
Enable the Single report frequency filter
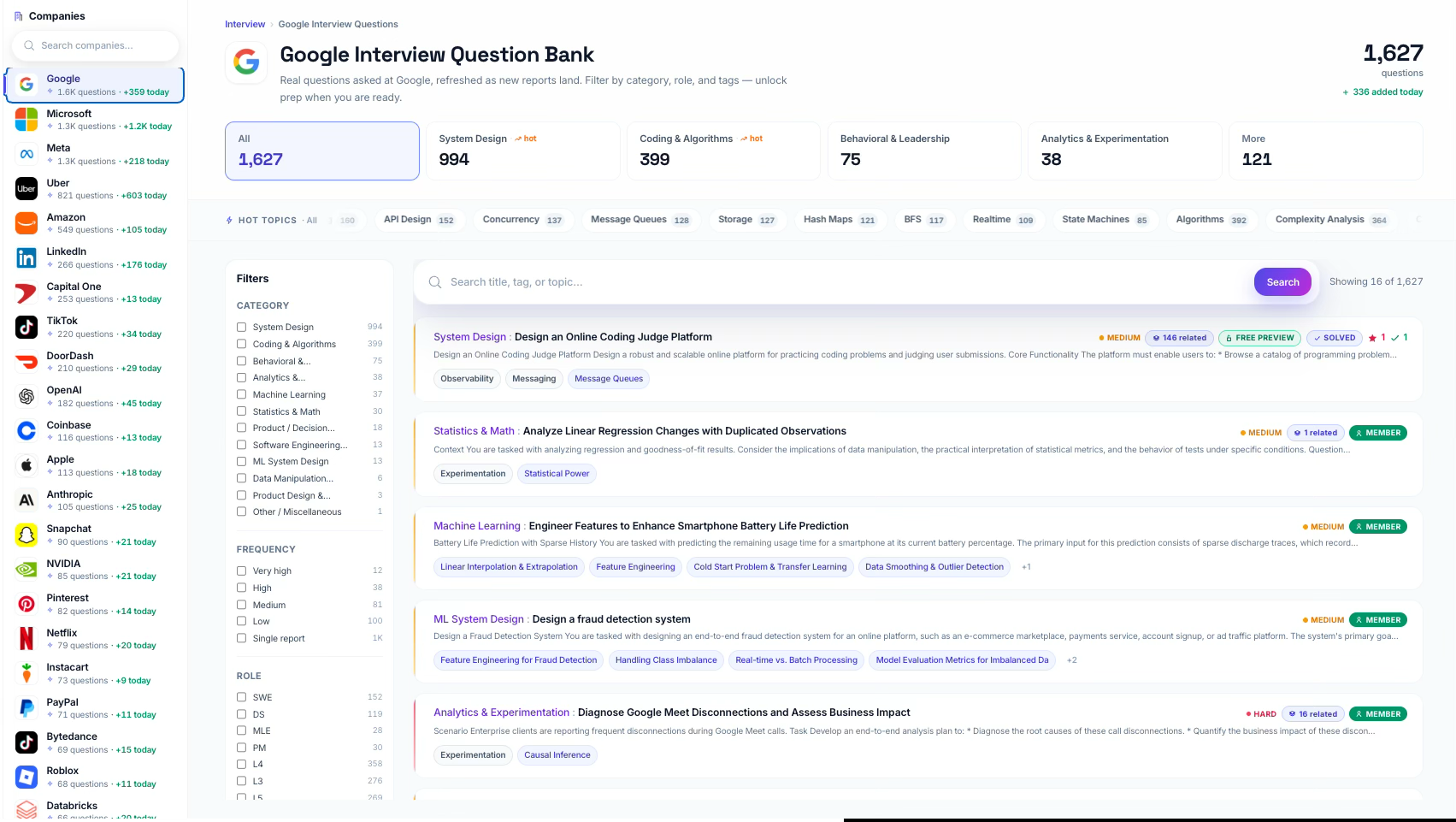[x=242, y=638]
